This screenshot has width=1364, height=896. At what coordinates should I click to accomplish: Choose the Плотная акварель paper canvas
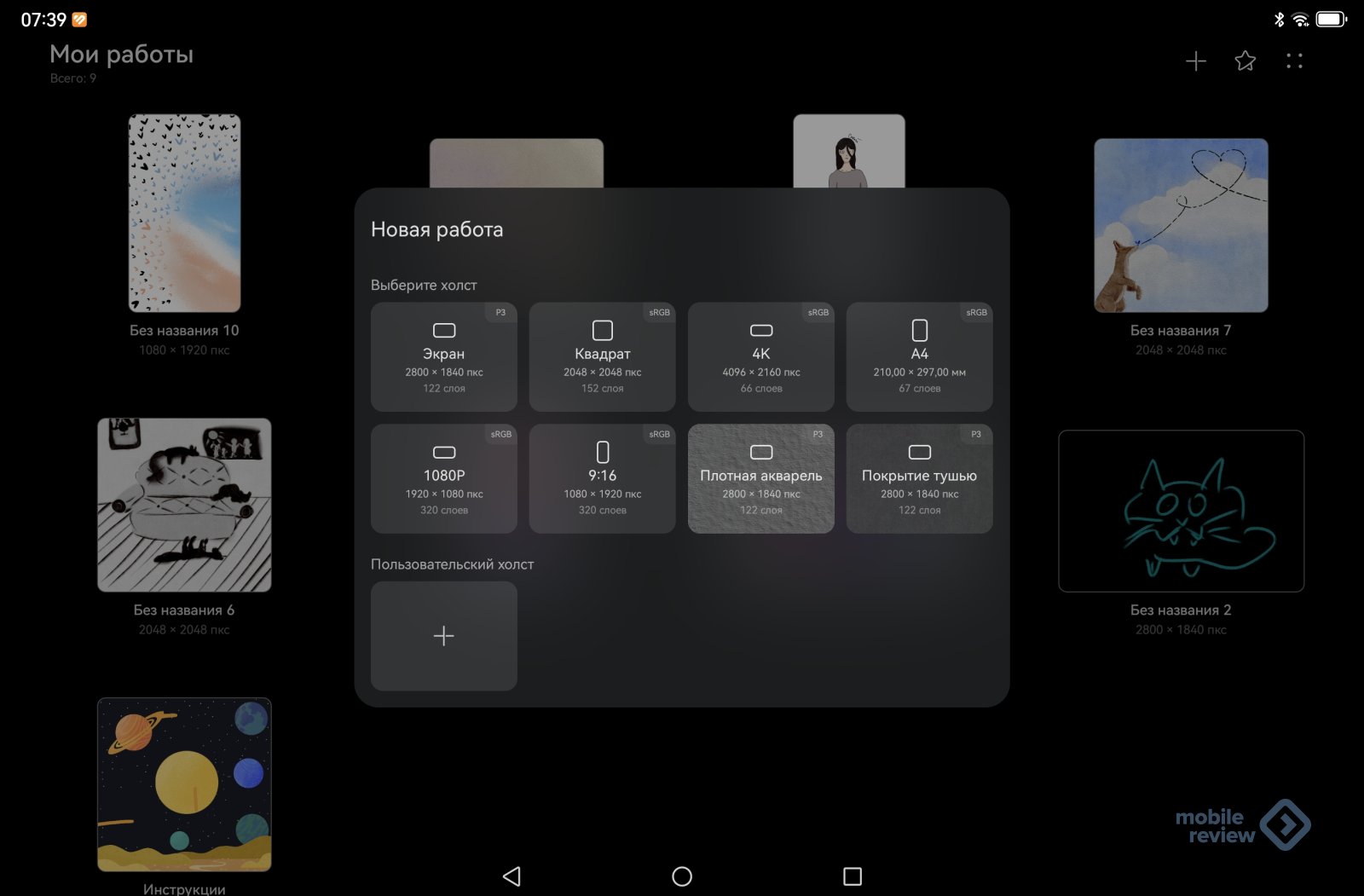coord(760,479)
